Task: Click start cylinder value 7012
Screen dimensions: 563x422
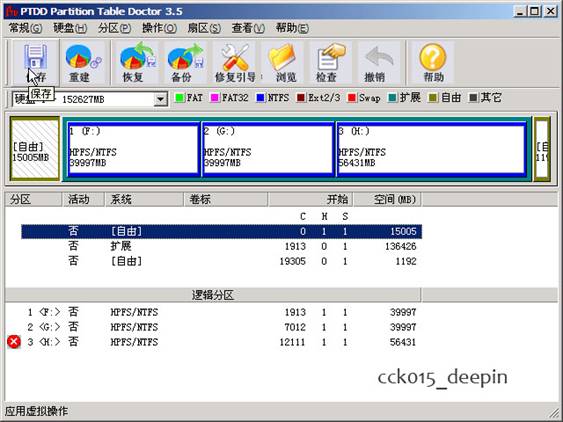Action: click(x=295, y=327)
